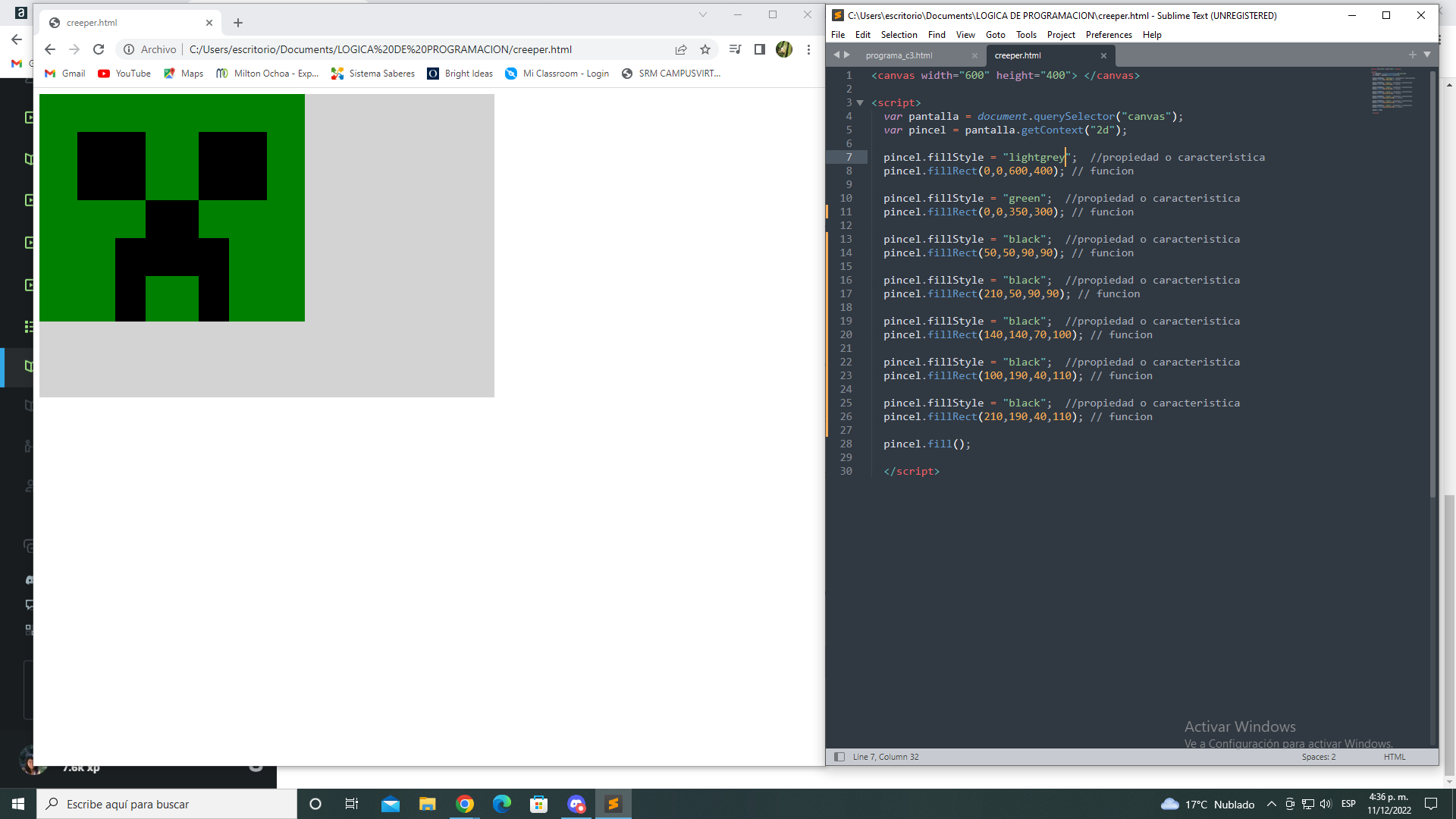Open Mi Classroom - Login bookmark

click(x=557, y=74)
